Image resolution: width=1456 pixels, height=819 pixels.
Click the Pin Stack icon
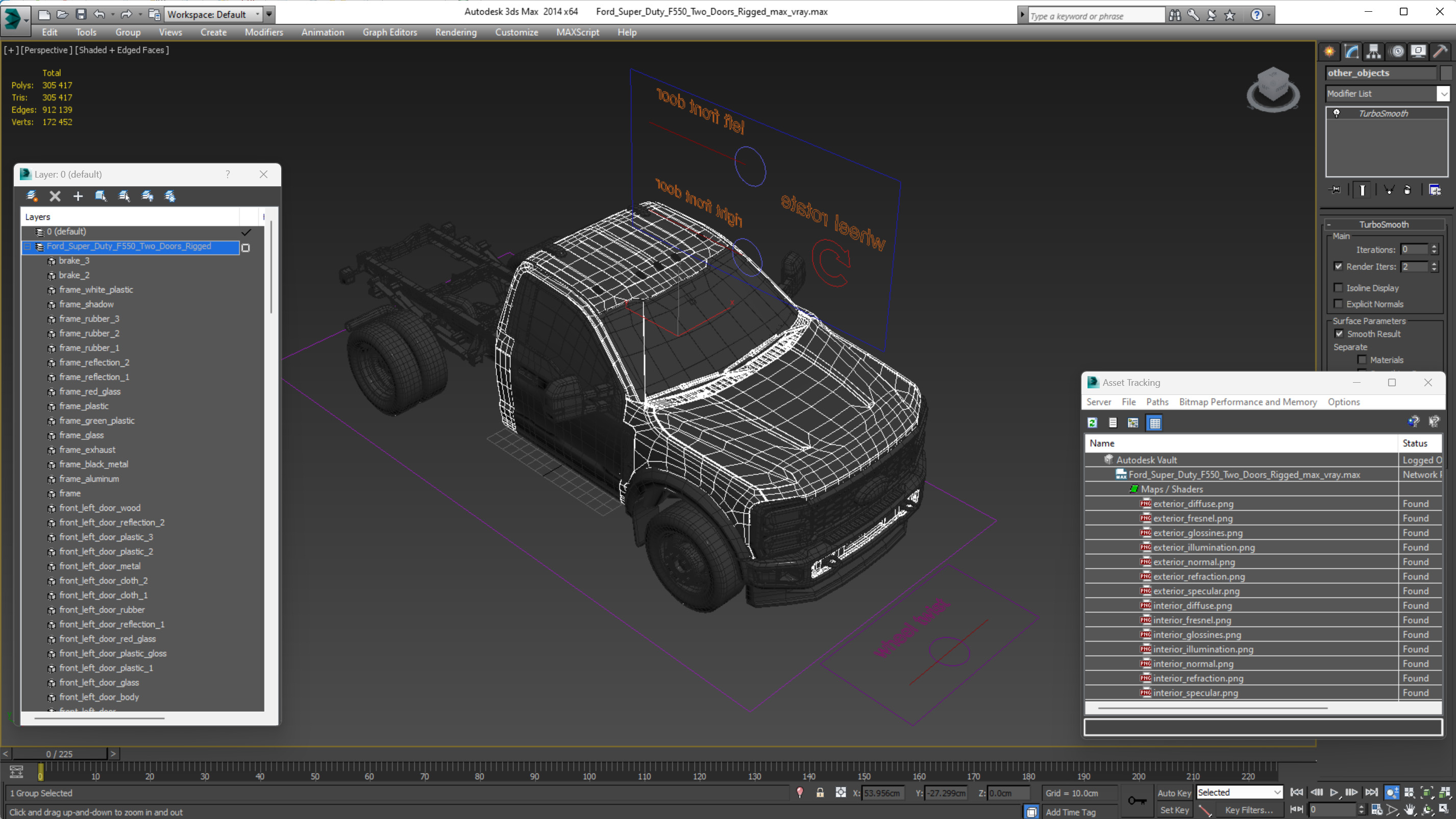1336,190
